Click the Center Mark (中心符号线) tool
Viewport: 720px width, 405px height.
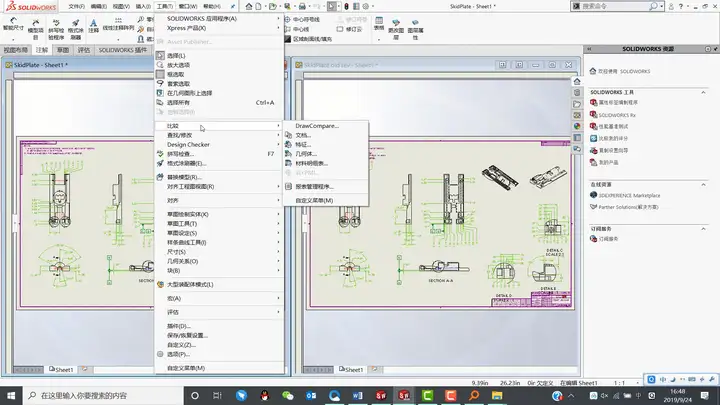[x=302, y=19]
